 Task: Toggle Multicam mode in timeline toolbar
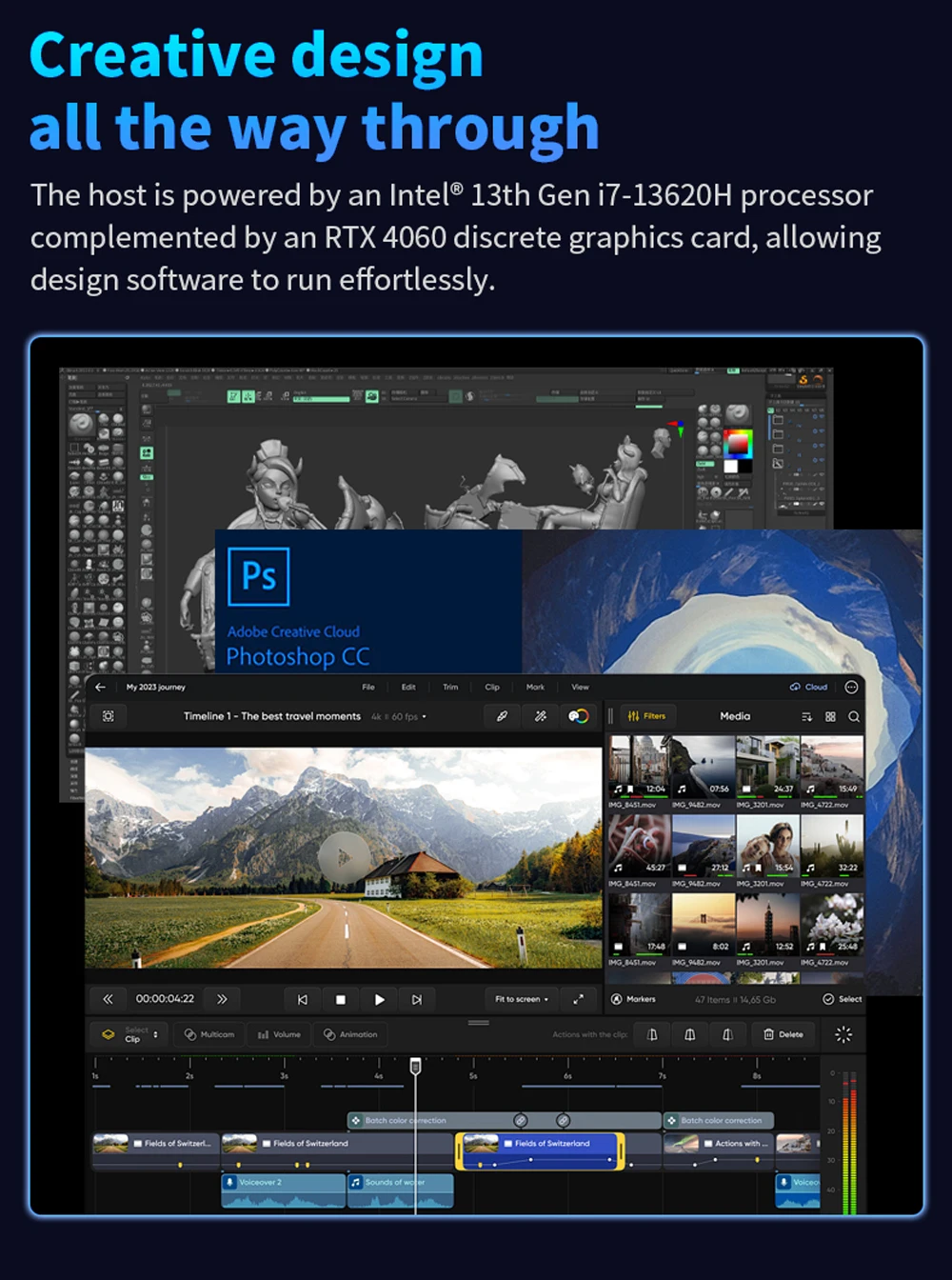tap(208, 1034)
